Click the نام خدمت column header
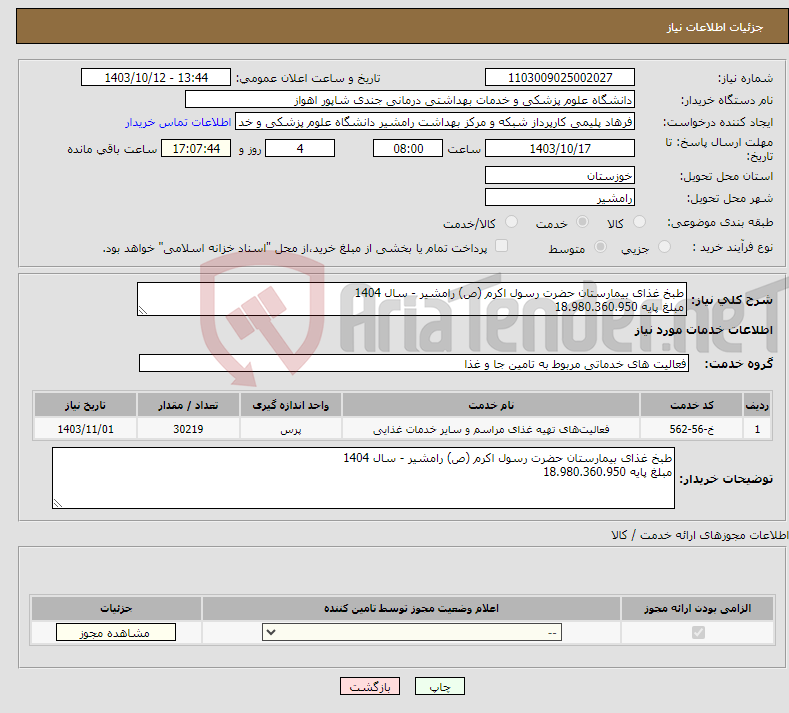The width and height of the screenshot is (789, 713). tap(491, 405)
